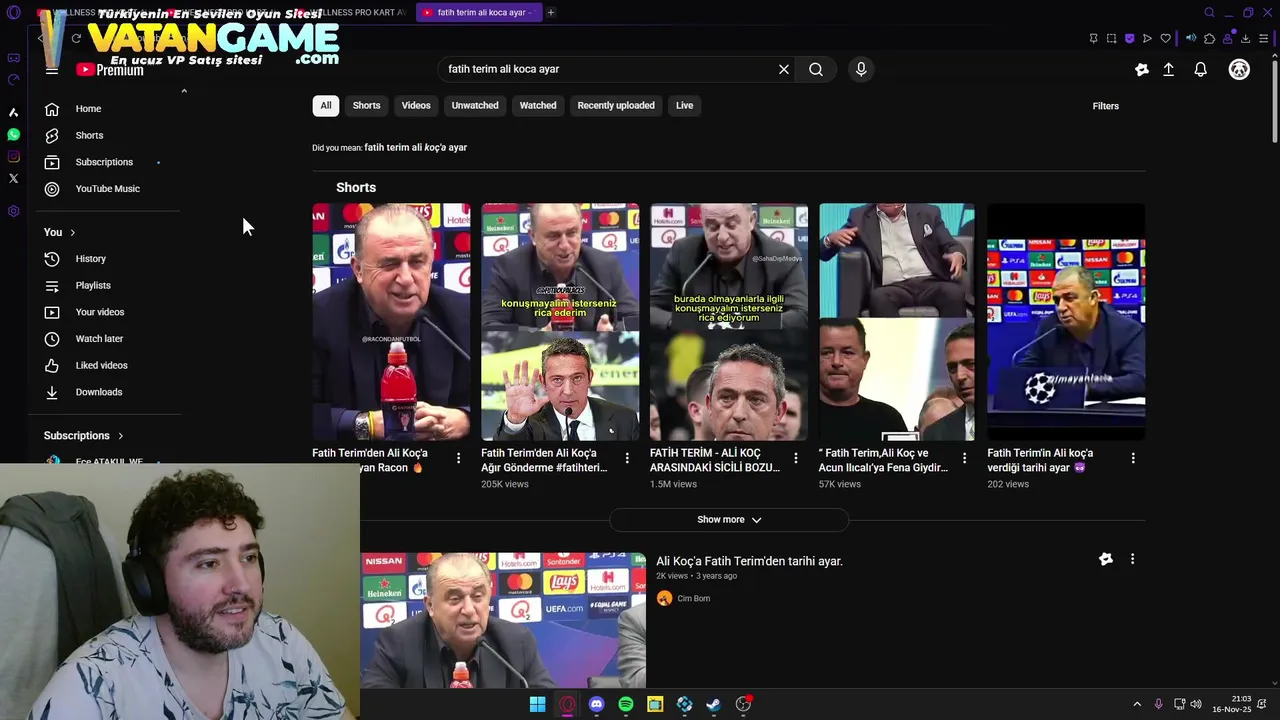Open Opera easy setup sliders icon
Screen dimensions: 1280x720
1263,38
